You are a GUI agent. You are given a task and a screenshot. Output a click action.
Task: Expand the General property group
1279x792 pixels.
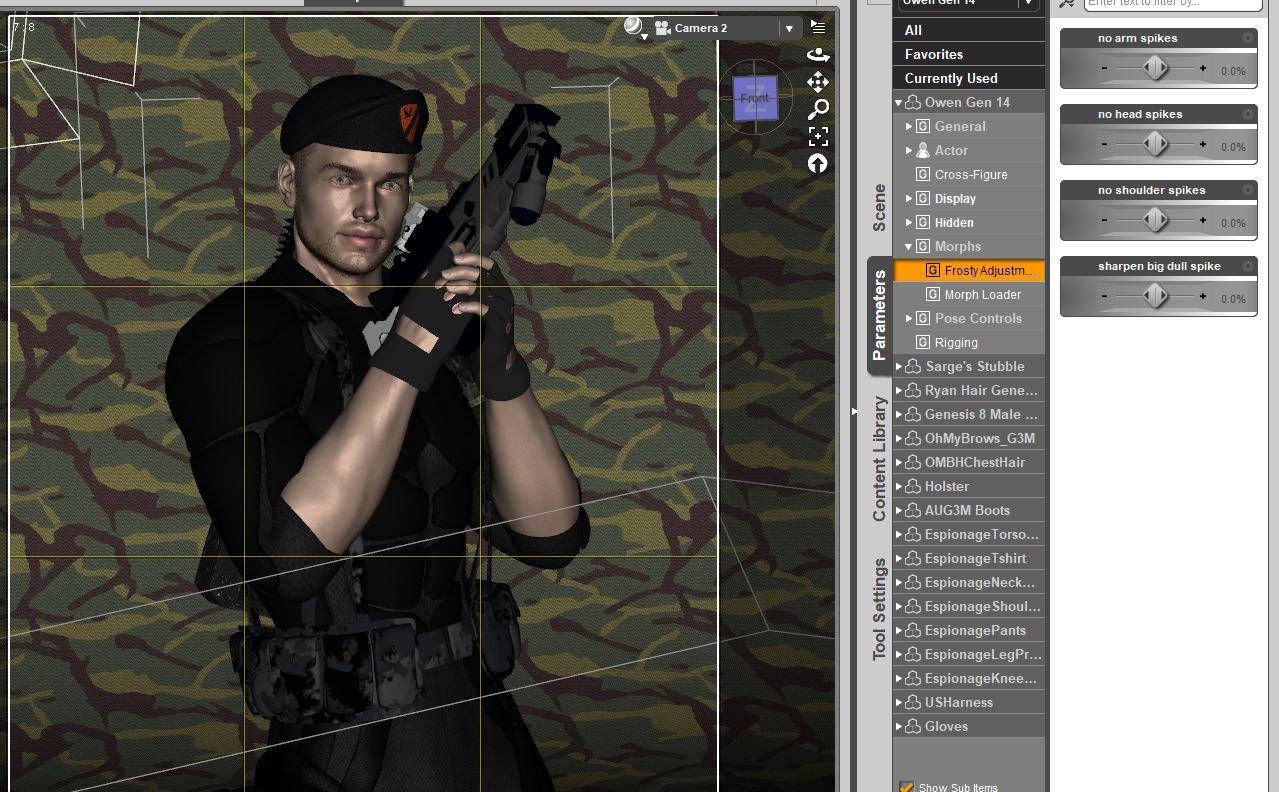pos(909,126)
